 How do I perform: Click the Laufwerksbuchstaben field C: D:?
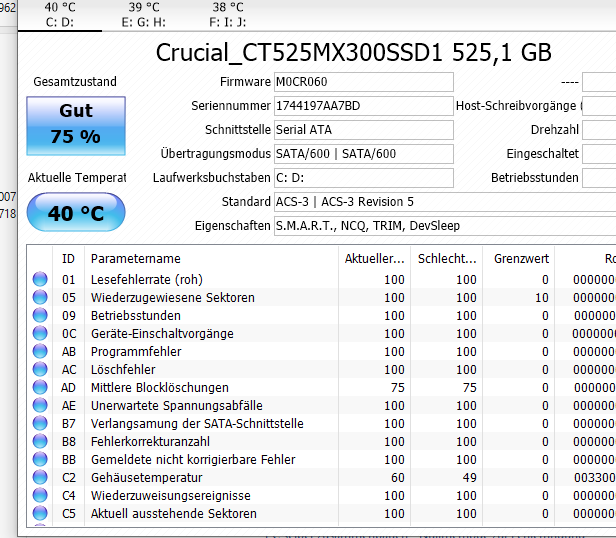click(364, 178)
